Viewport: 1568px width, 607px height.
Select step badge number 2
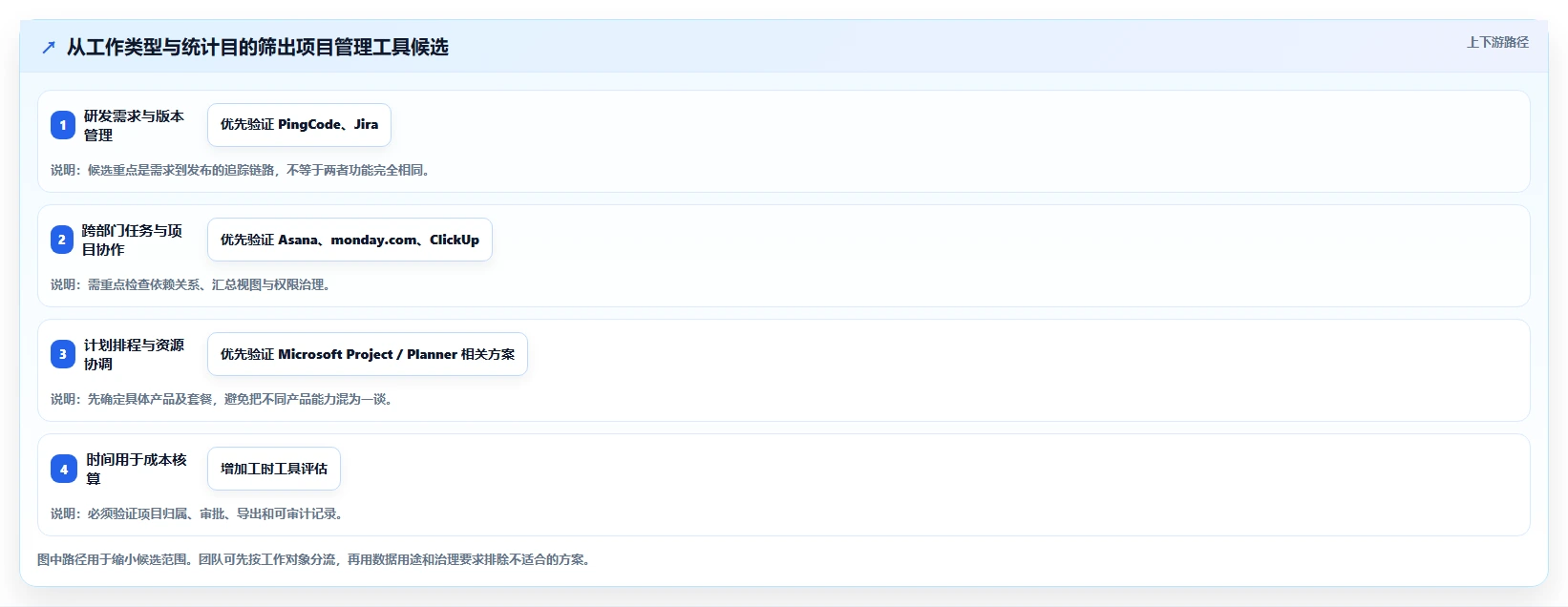(62, 240)
